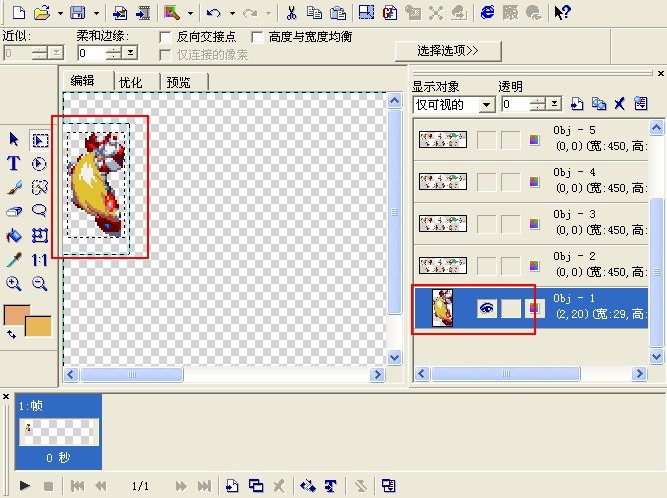
Task: Select the Fill bucket tool
Action: pos(14,235)
